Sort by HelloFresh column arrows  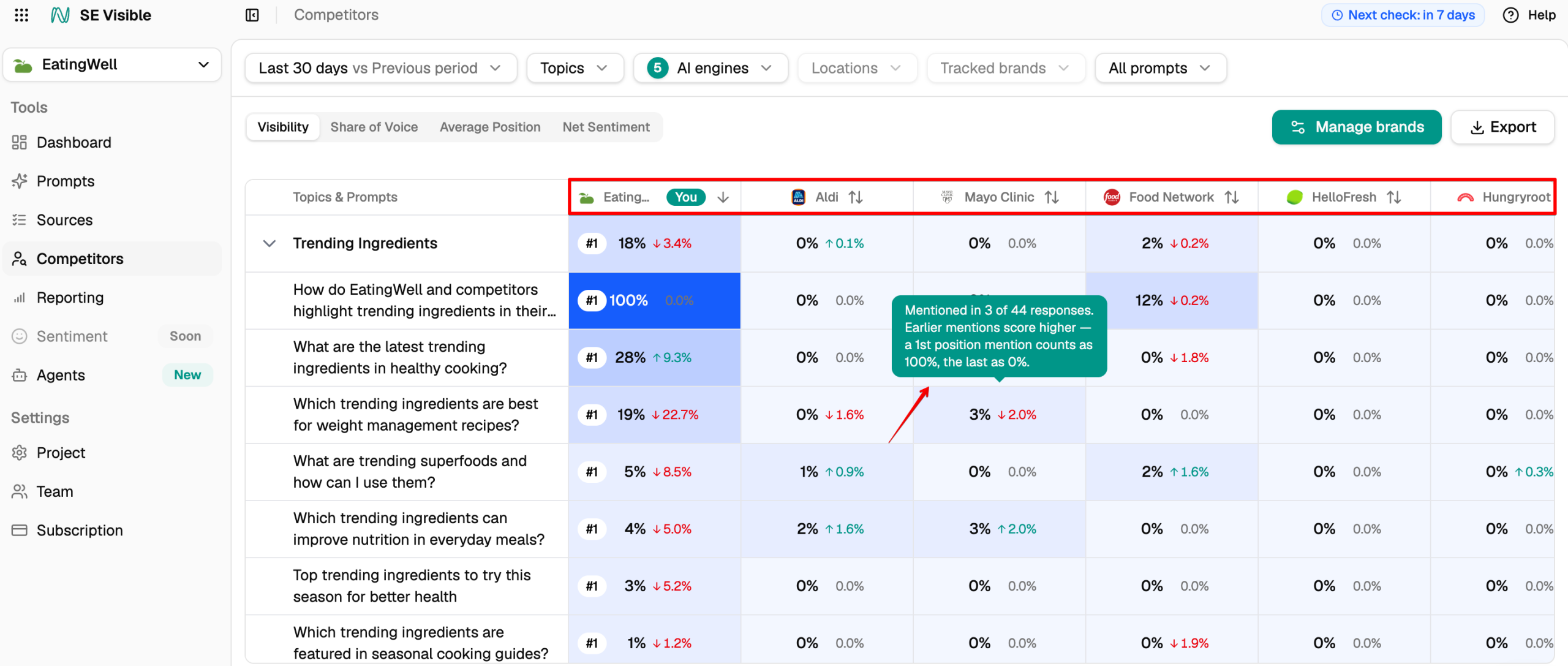pos(1394,197)
